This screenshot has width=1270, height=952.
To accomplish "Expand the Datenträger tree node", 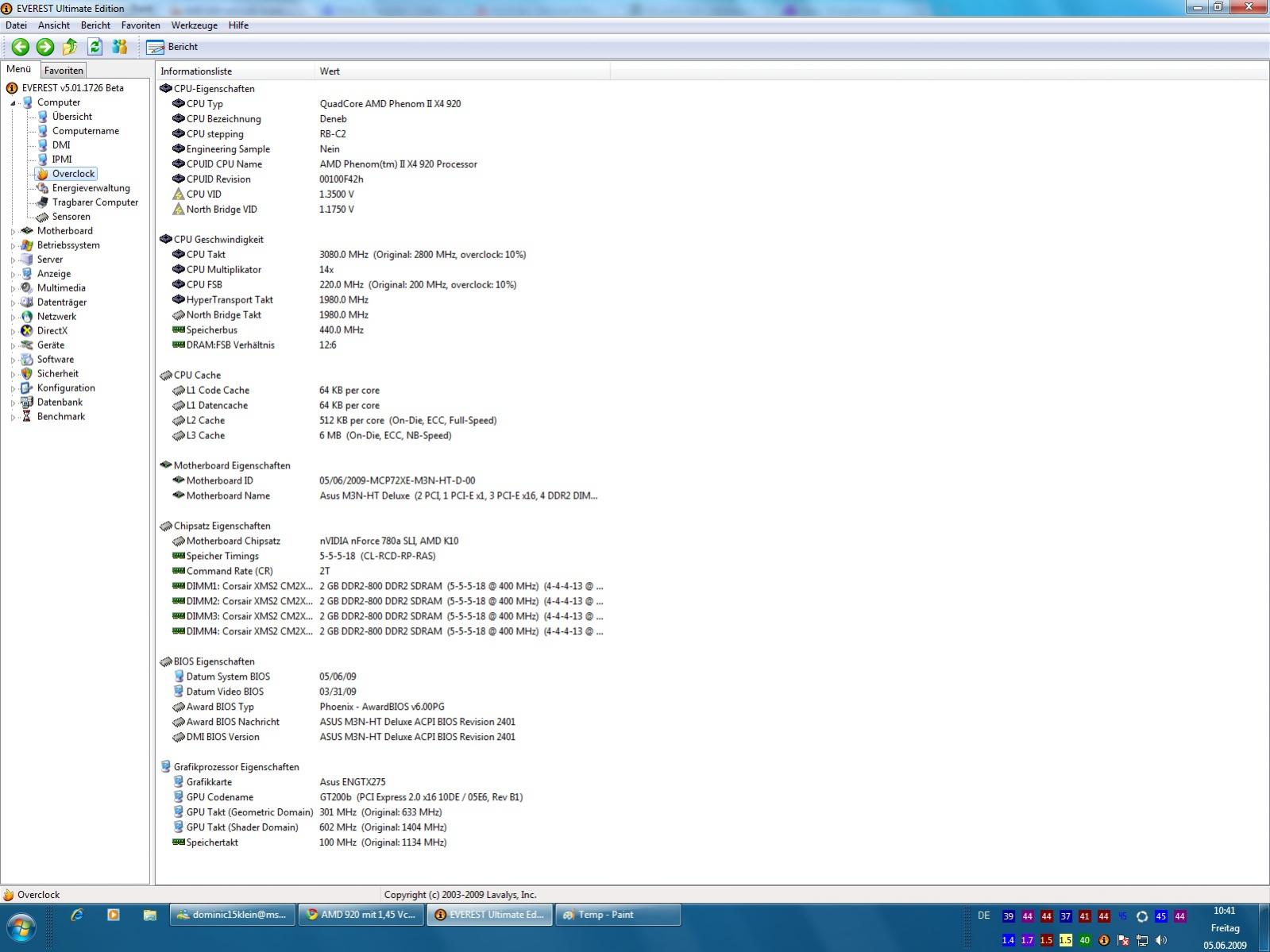I will [13, 303].
